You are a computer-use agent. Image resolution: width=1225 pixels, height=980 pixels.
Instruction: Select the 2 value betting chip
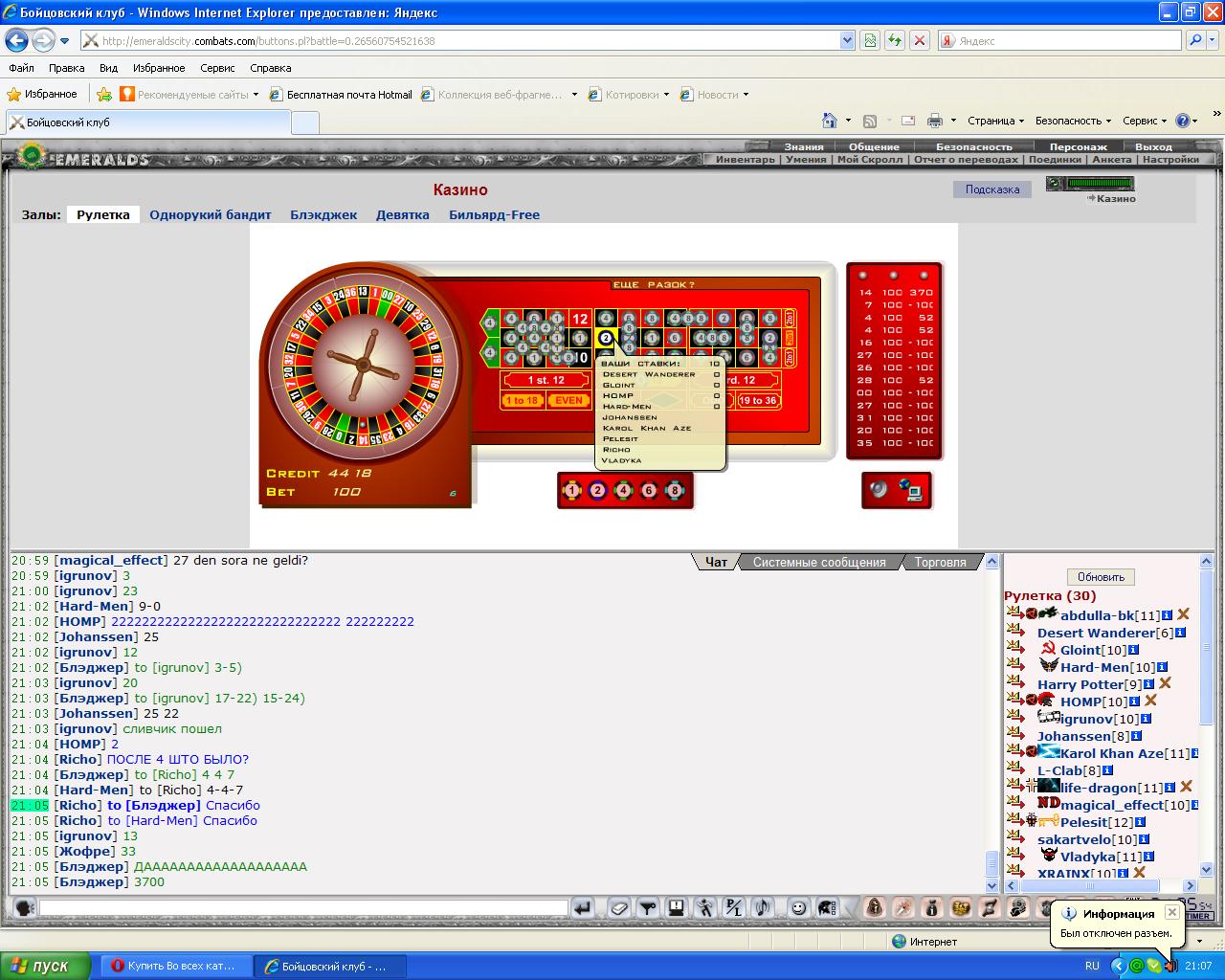point(598,491)
